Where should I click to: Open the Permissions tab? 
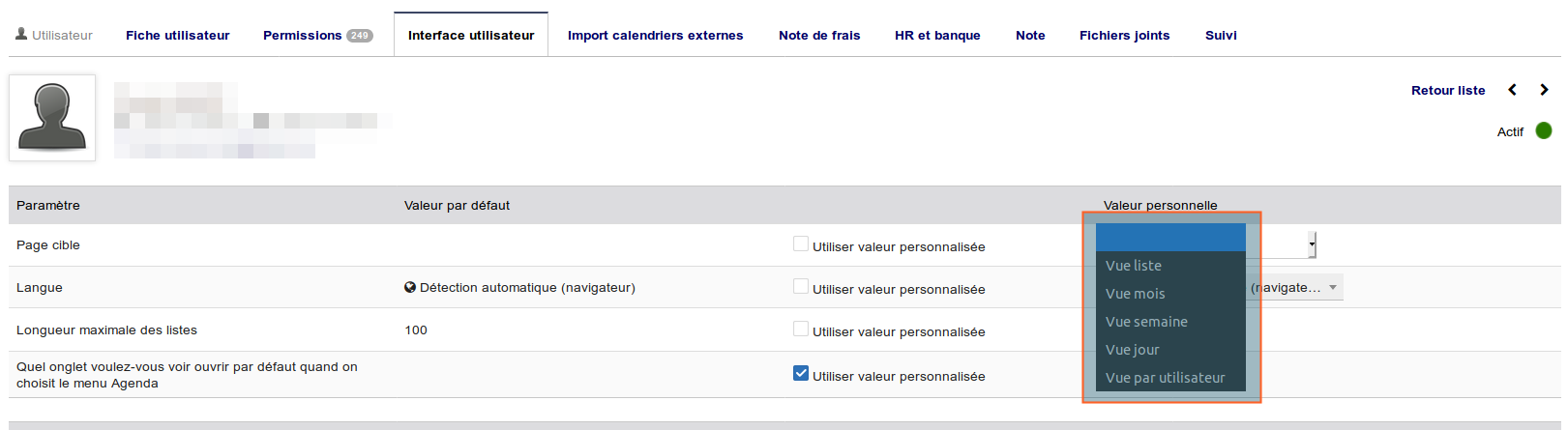pos(302,35)
